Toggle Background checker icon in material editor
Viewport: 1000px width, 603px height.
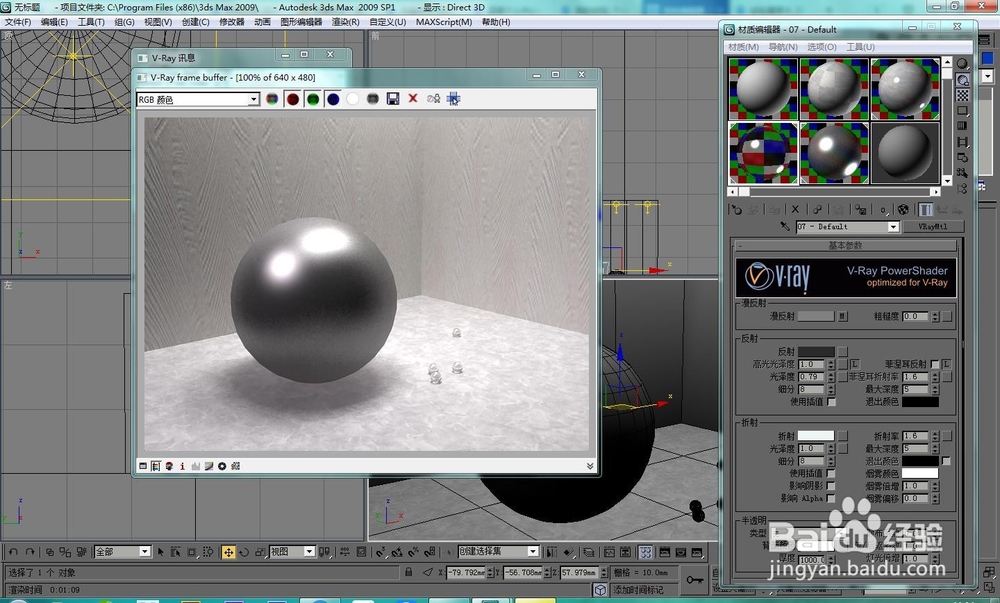(962, 95)
